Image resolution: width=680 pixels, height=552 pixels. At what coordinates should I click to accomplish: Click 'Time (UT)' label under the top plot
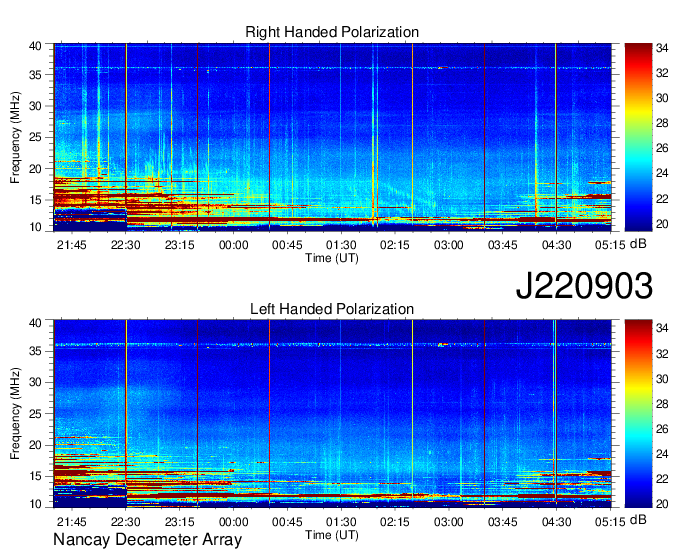click(332, 258)
